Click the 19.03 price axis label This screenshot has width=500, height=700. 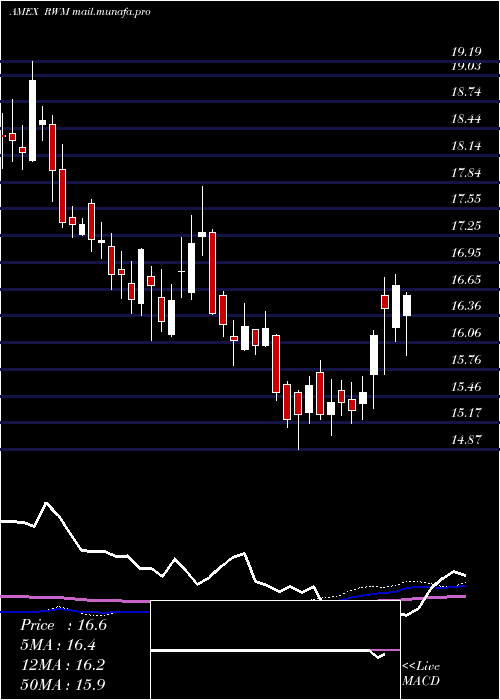[x=466, y=66]
